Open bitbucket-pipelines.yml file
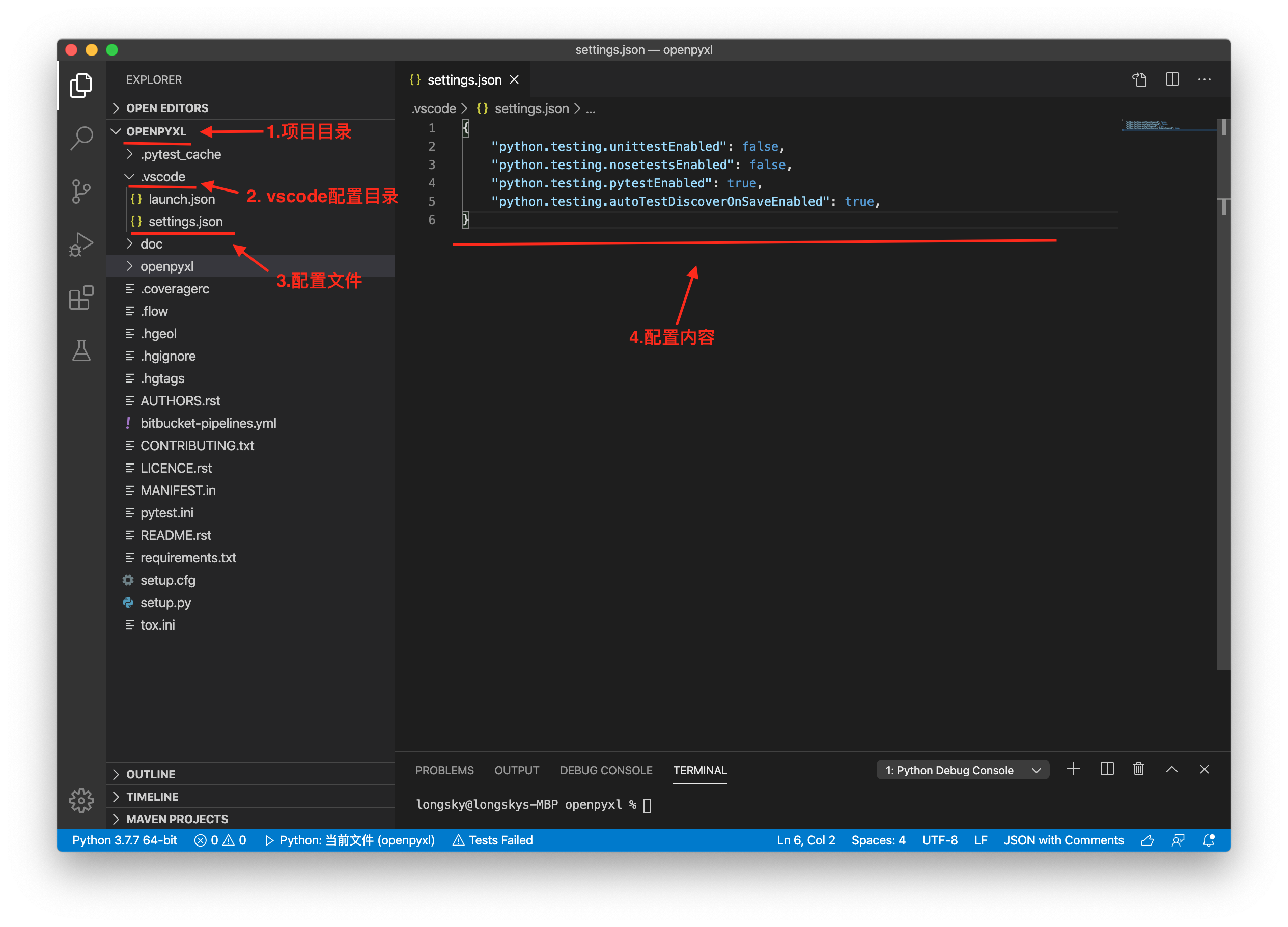 pyautogui.click(x=208, y=423)
